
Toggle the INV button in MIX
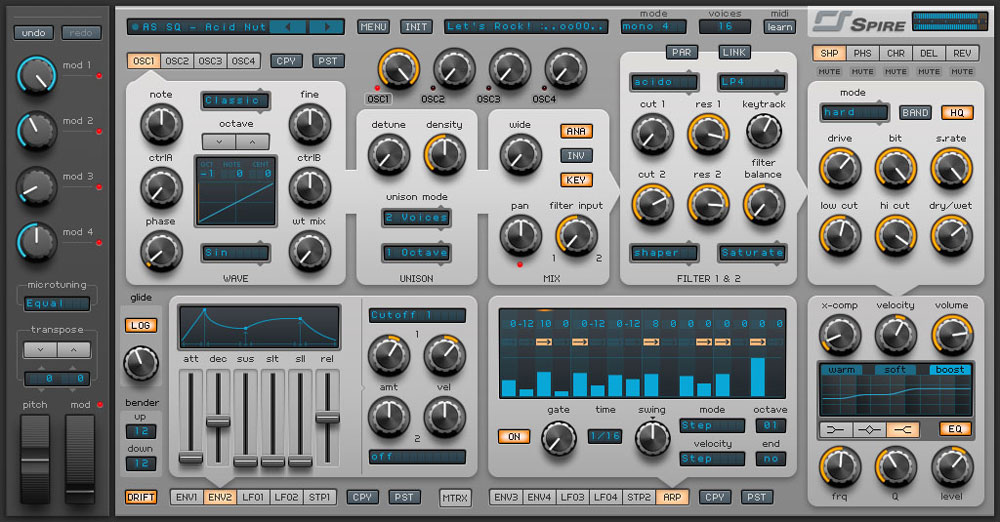(576, 156)
